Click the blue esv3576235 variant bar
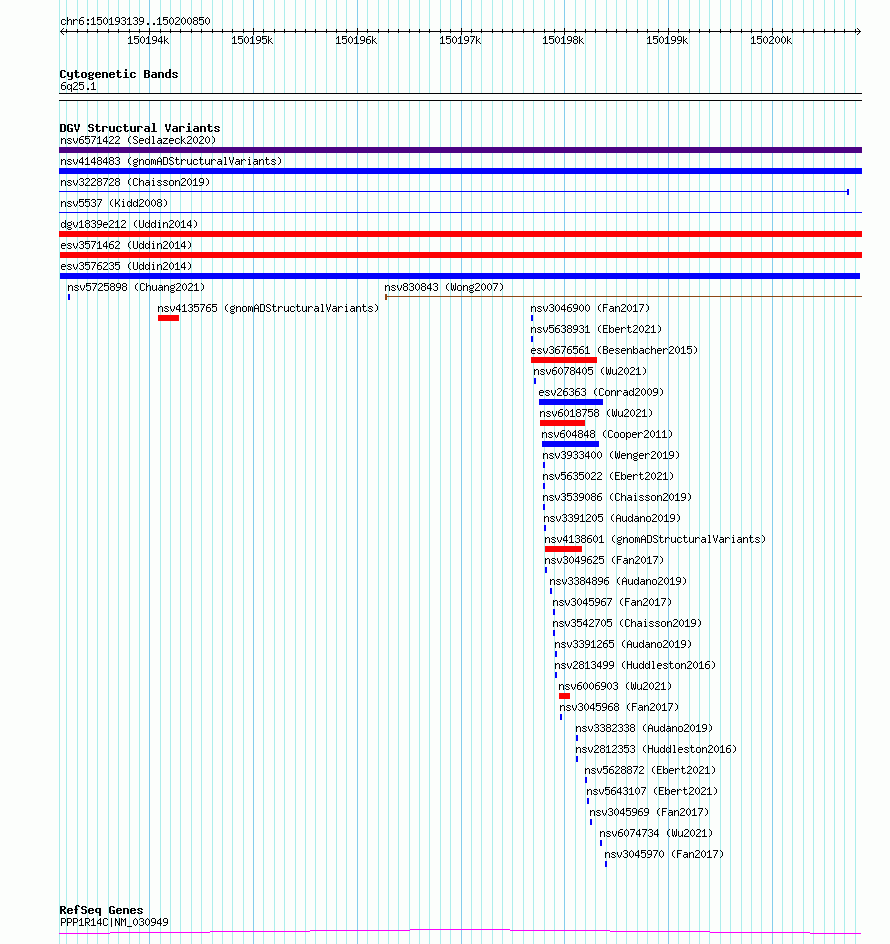The height and width of the screenshot is (944, 890). click(x=460, y=276)
